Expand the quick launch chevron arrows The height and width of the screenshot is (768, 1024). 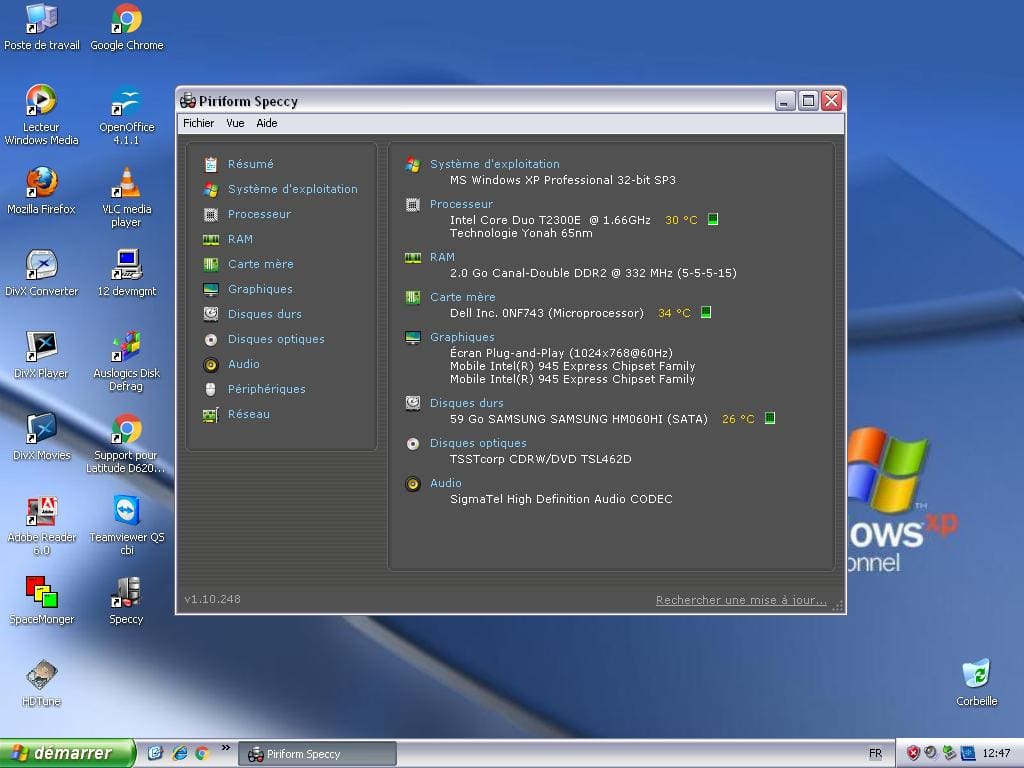[226, 748]
